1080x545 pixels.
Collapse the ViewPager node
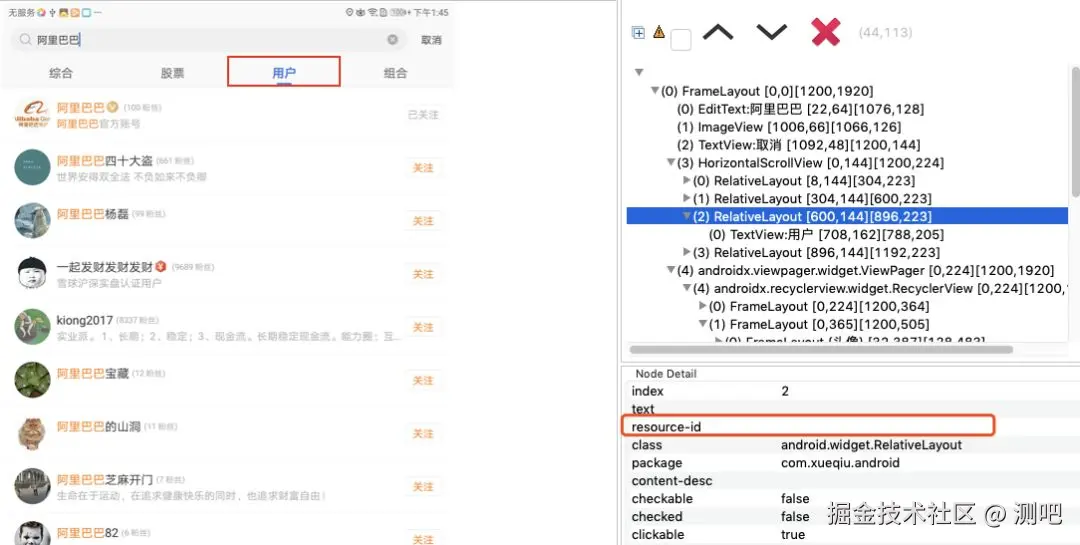[x=670, y=270]
